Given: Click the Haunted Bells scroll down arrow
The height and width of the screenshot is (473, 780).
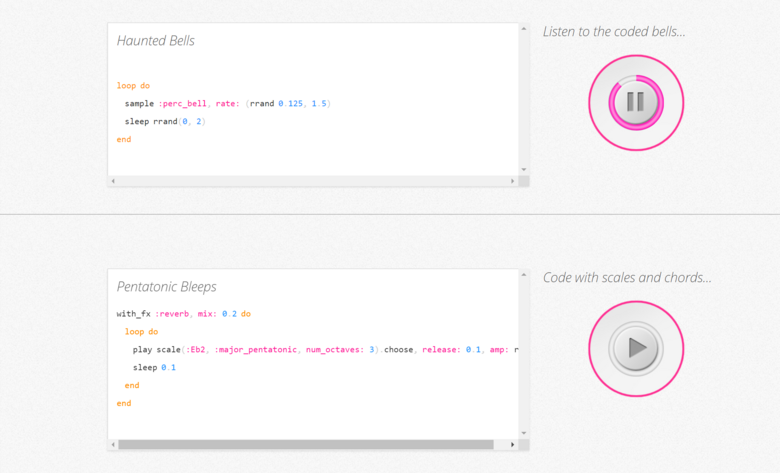Looking at the screenshot, I should click(524, 170).
